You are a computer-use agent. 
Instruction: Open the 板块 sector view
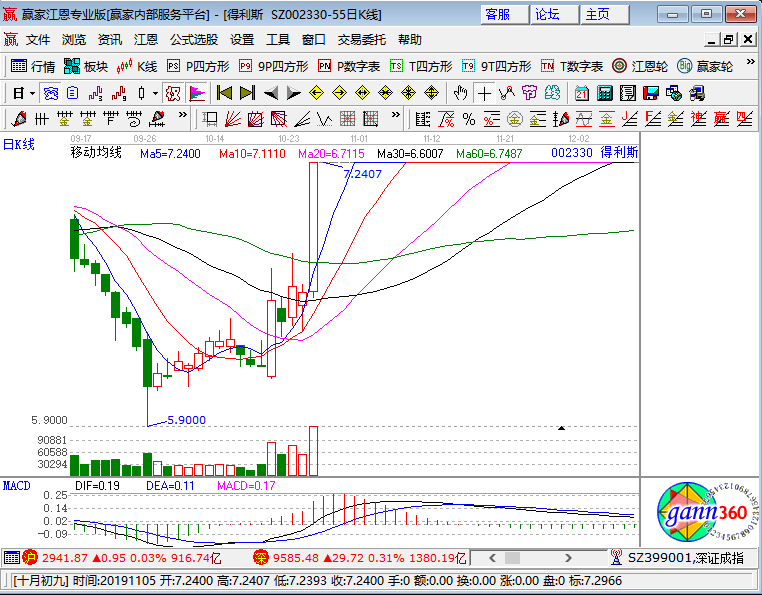(86, 66)
